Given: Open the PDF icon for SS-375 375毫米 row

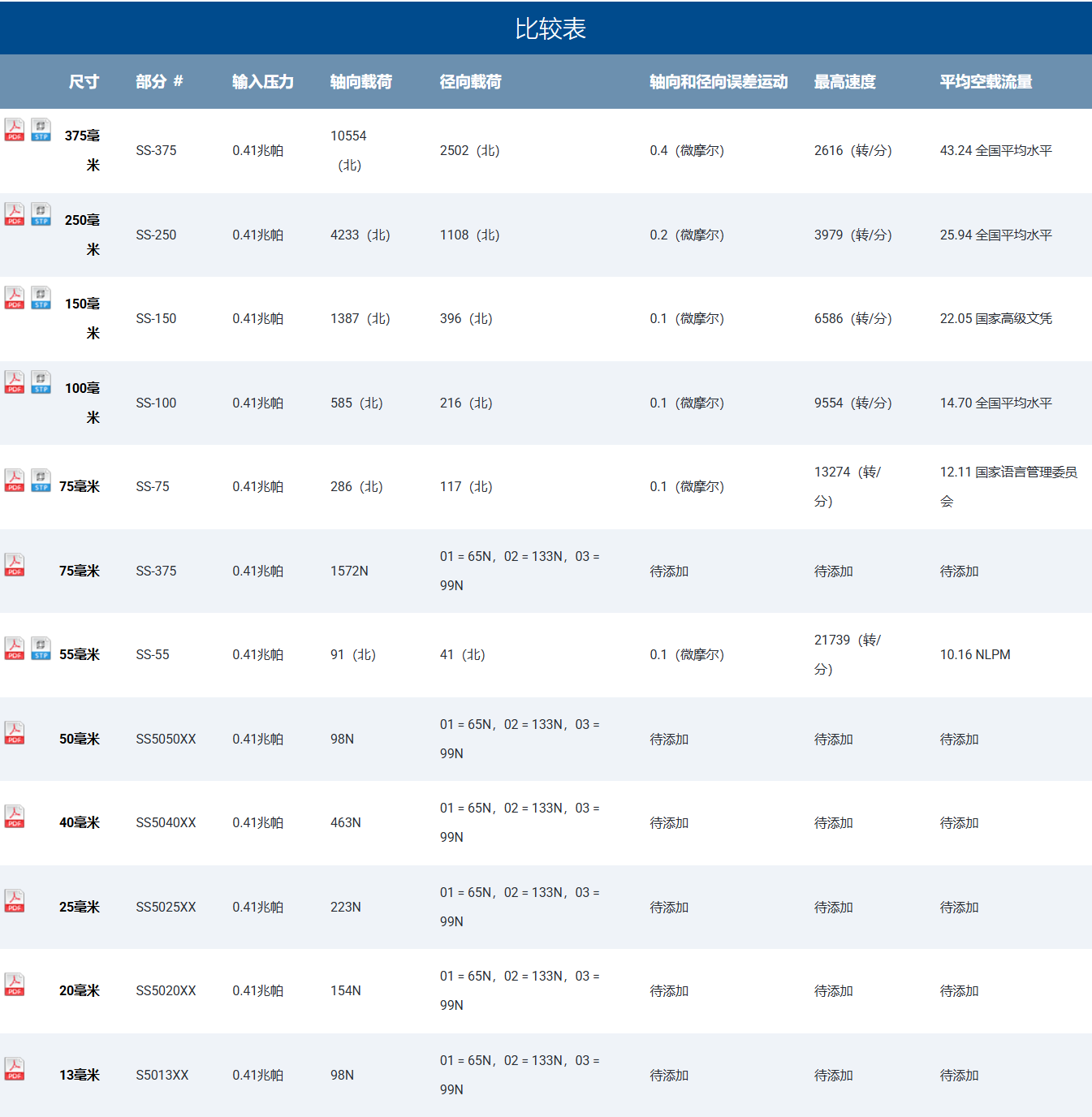Looking at the screenshot, I should pos(15,130).
